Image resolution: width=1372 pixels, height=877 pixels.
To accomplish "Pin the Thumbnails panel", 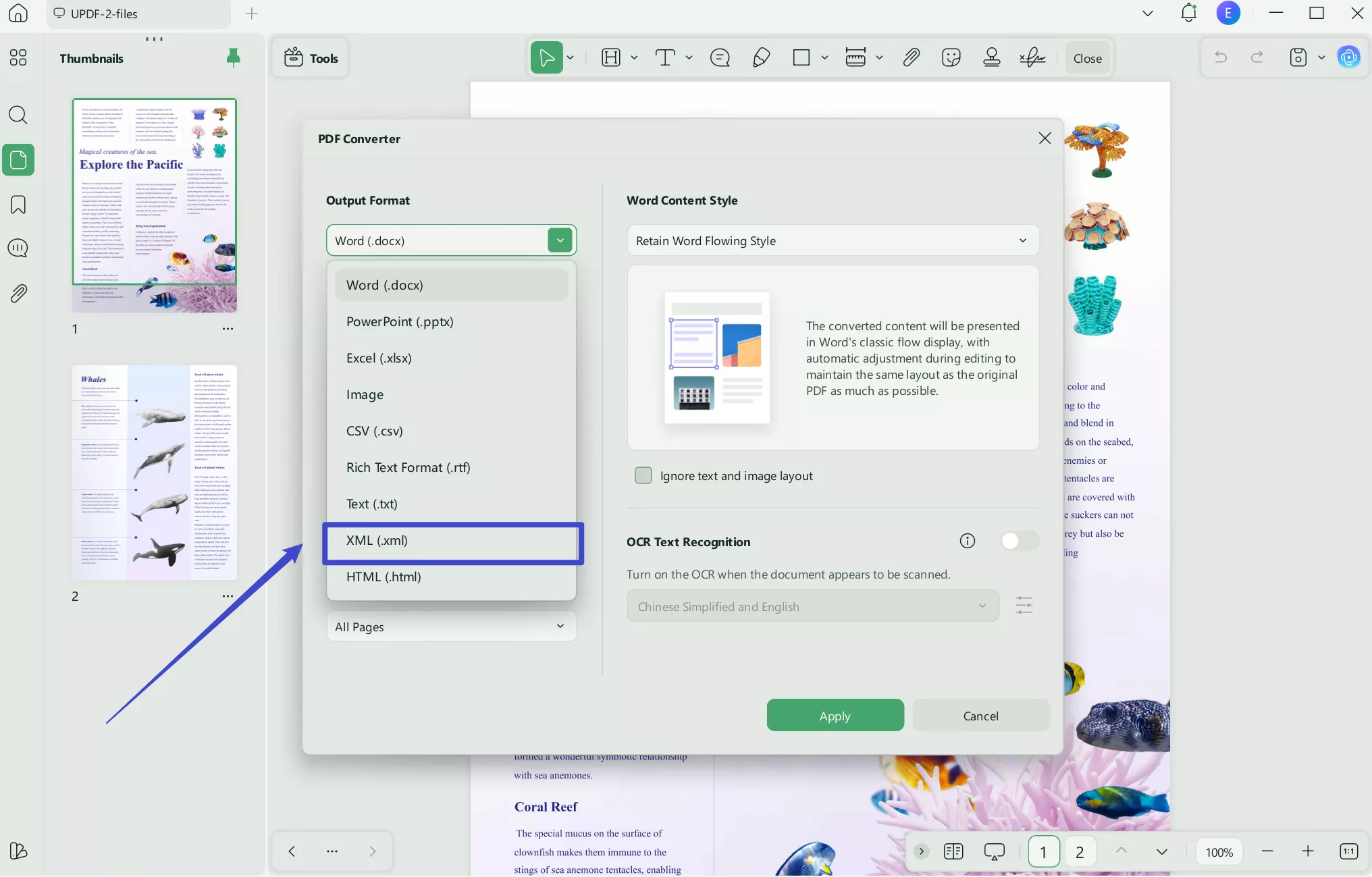I will point(234,58).
